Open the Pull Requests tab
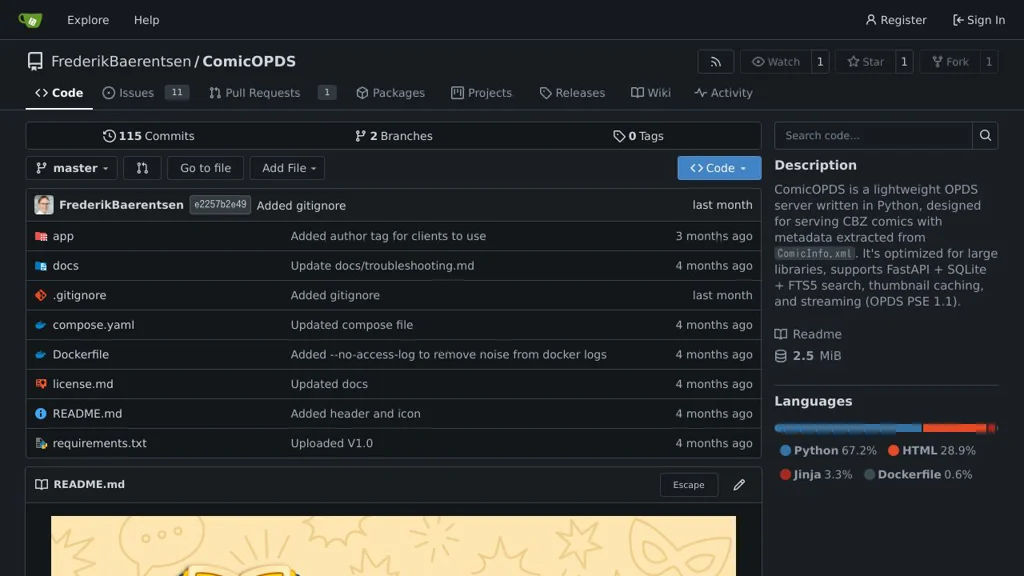The image size is (1024, 576). pyautogui.click(x=255, y=93)
